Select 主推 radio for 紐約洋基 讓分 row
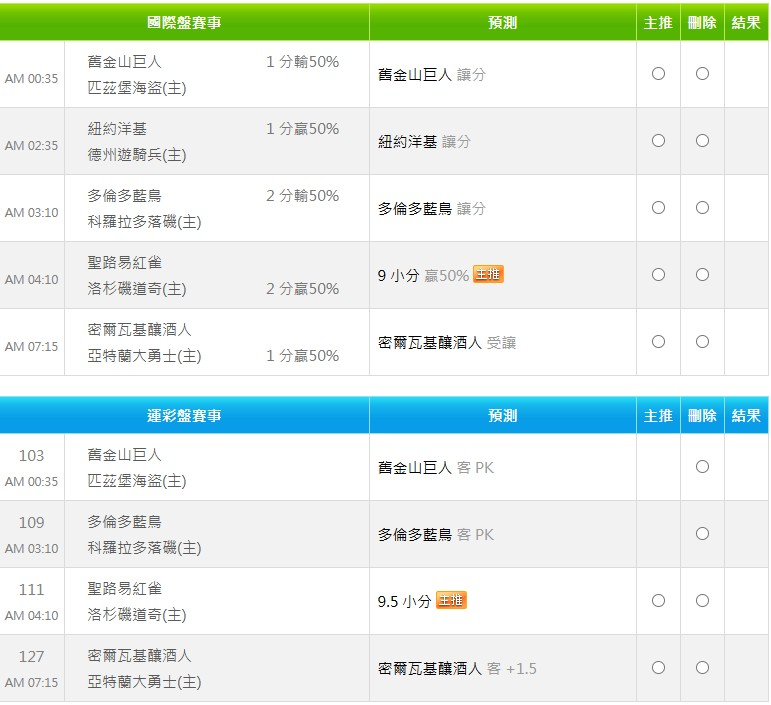Viewport: 771px width, 705px height. pos(658,141)
